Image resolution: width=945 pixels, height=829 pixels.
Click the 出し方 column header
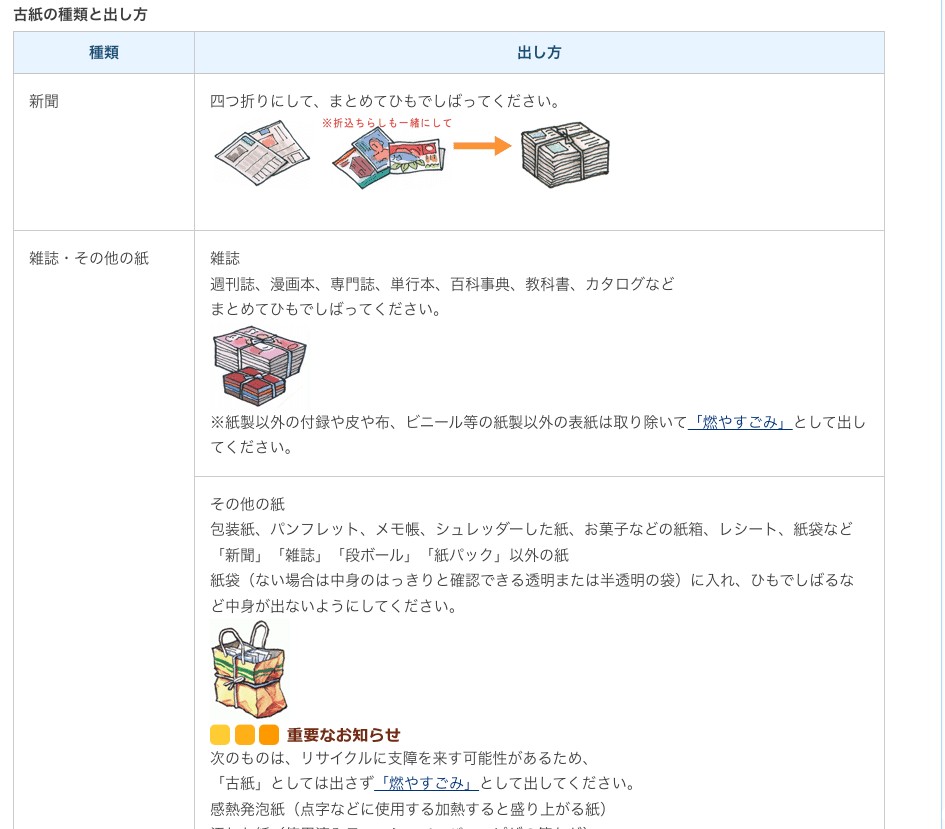539,52
